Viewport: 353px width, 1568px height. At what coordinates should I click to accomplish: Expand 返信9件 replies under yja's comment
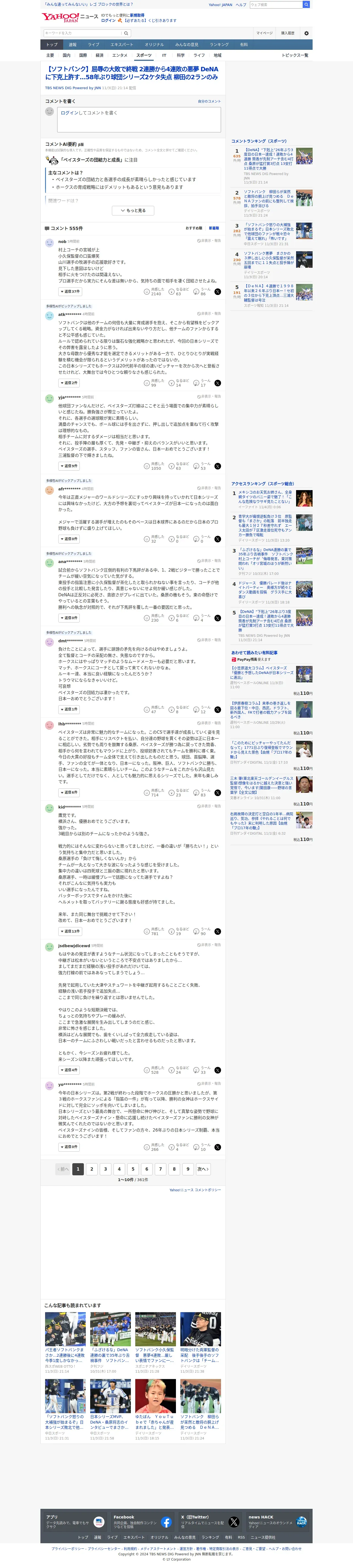[69, 466]
